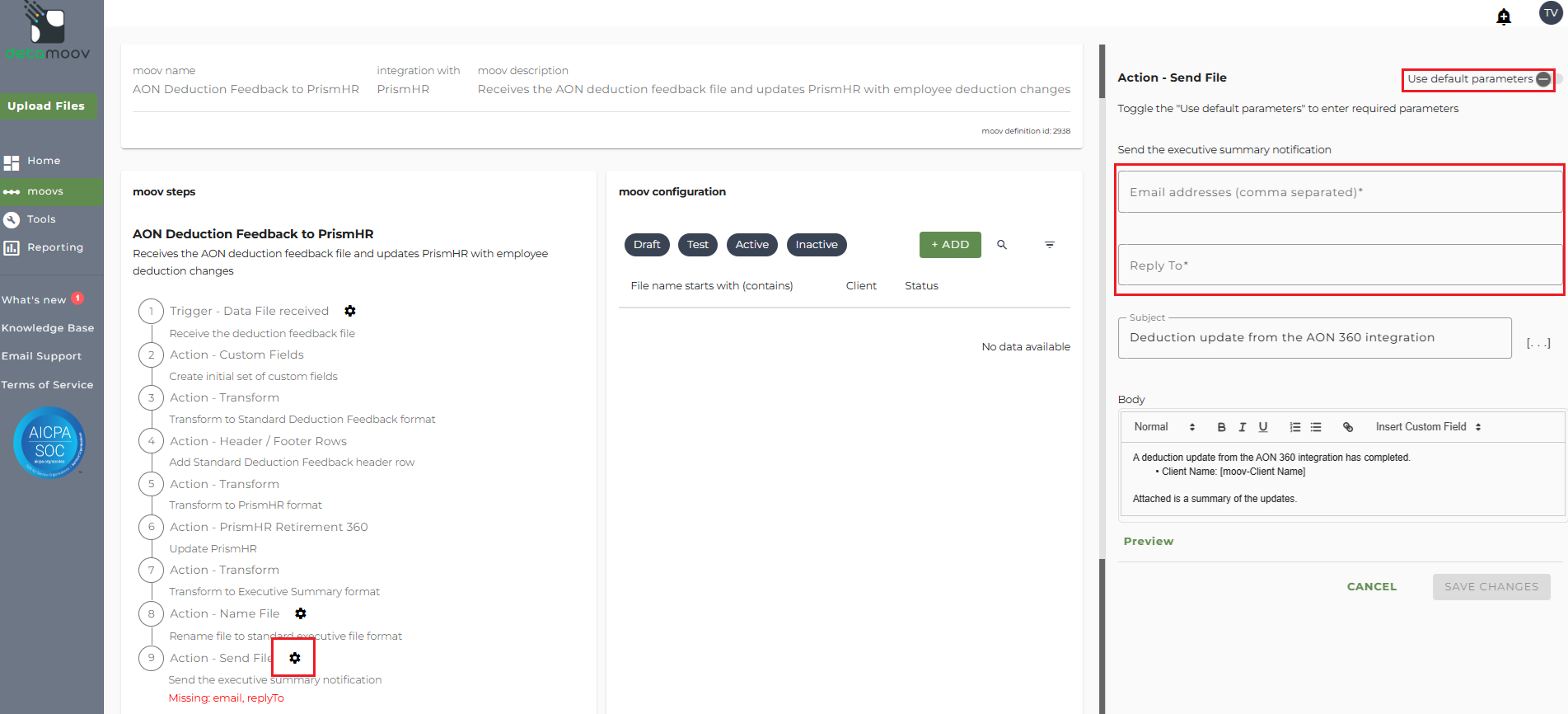1568x714 pixels.
Task: Insert bullet list in Body editor
Action: [x=1316, y=427]
